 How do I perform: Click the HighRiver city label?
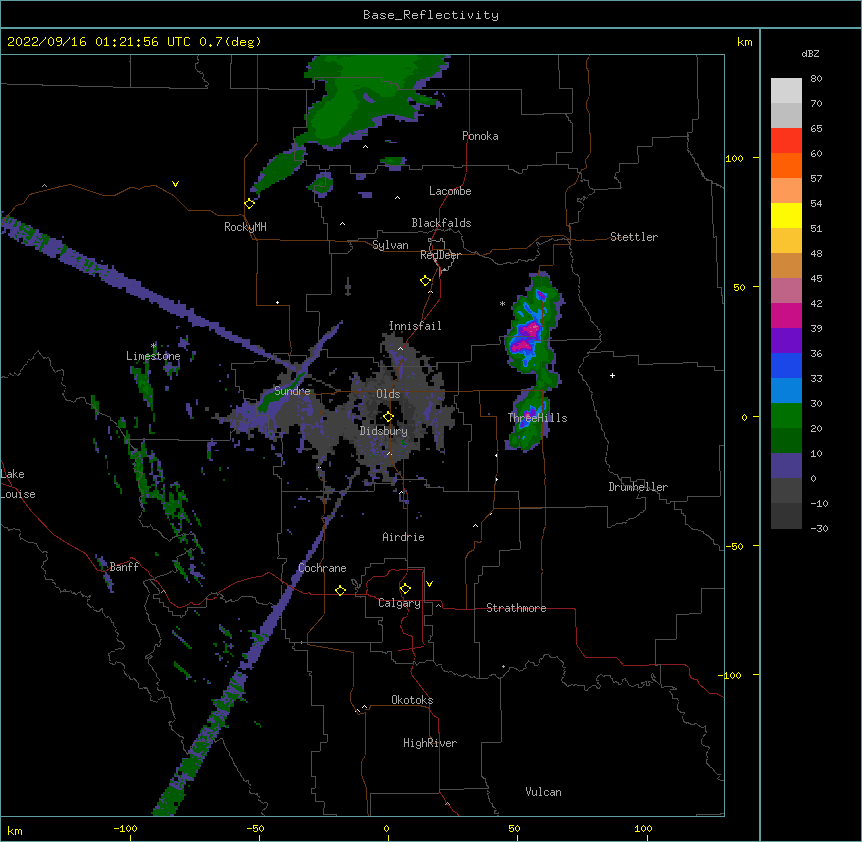[x=430, y=743]
